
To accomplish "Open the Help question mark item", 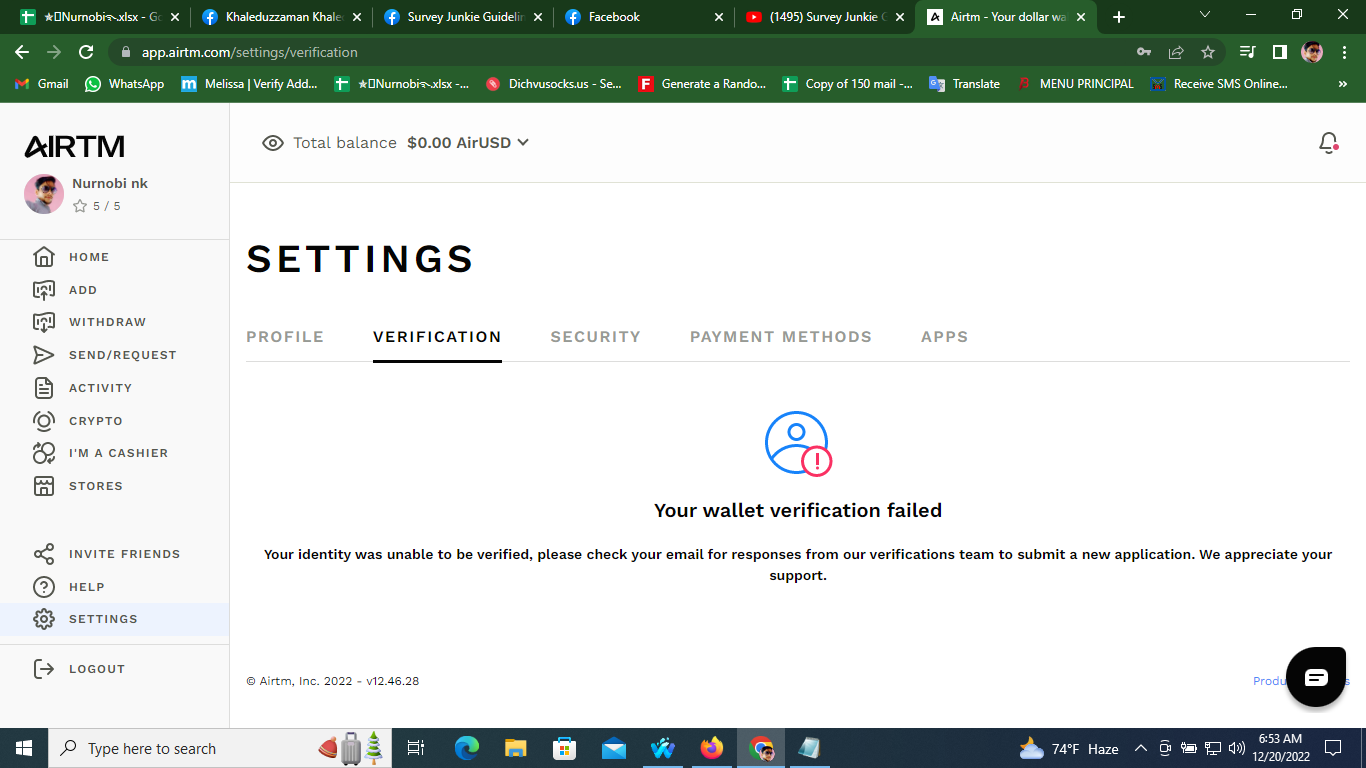I will pos(44,587).
